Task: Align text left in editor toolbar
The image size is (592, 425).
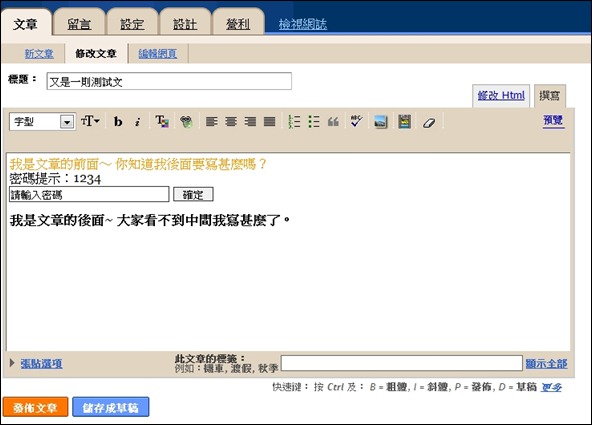Action: tap(211, 122)
